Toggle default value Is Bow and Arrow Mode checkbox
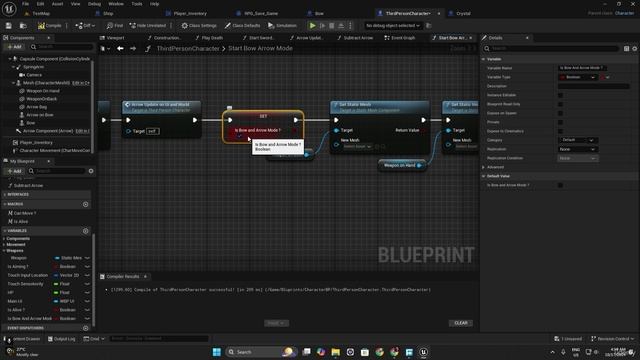The image size is (640, 360). [x=560, y=185]
